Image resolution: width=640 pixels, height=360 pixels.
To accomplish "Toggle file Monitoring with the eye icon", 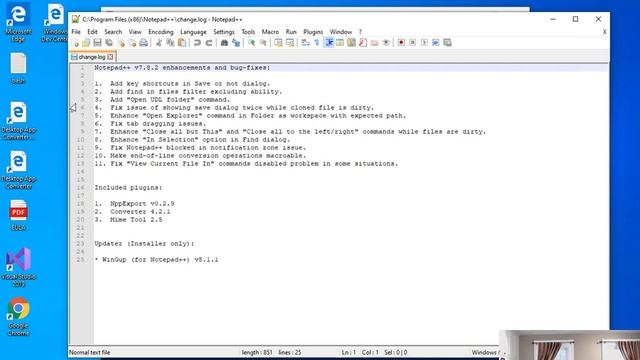I will (x=386, y=42).
